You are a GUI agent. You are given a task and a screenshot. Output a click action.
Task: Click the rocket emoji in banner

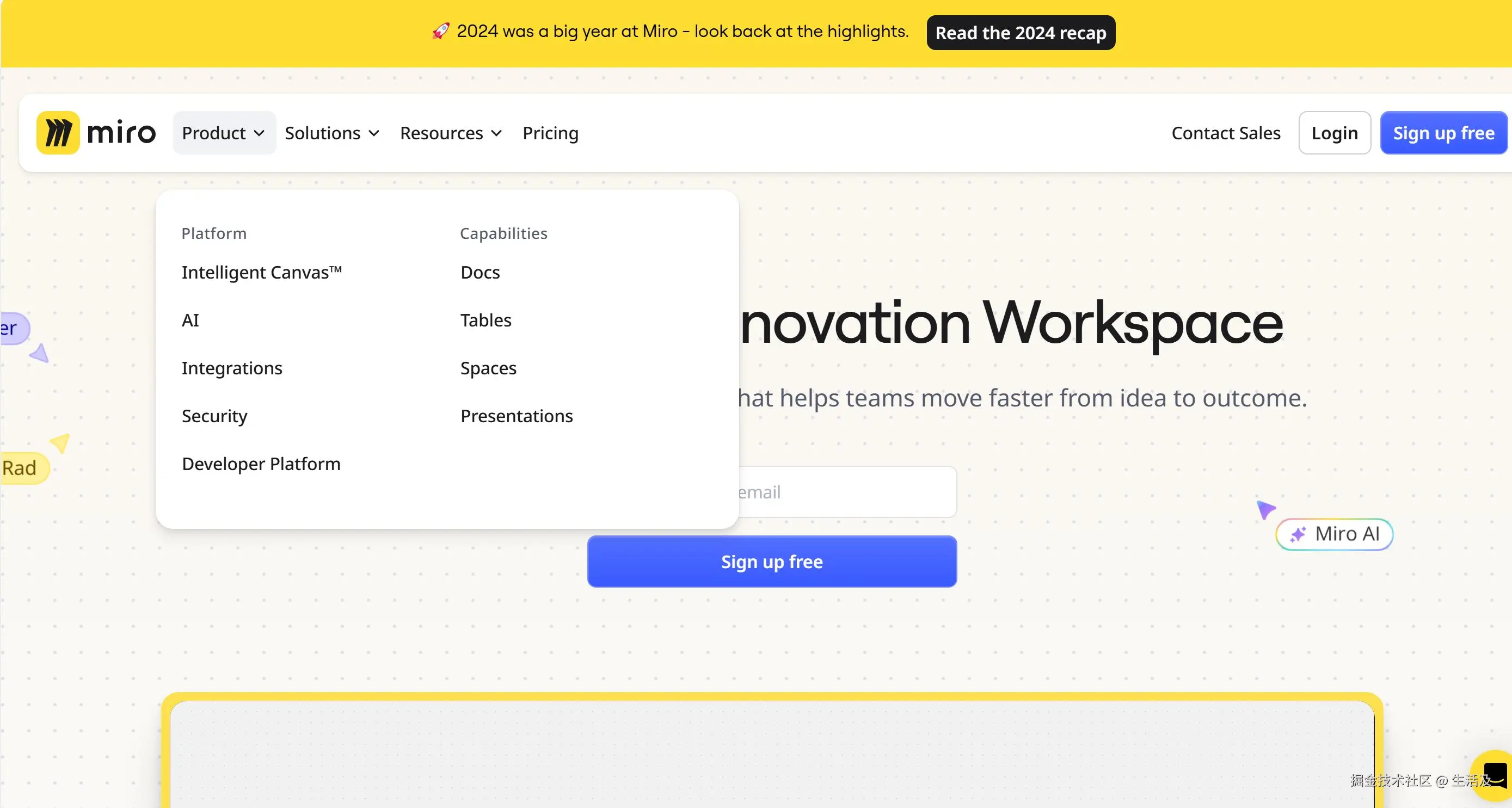click(x=441, y=31)
